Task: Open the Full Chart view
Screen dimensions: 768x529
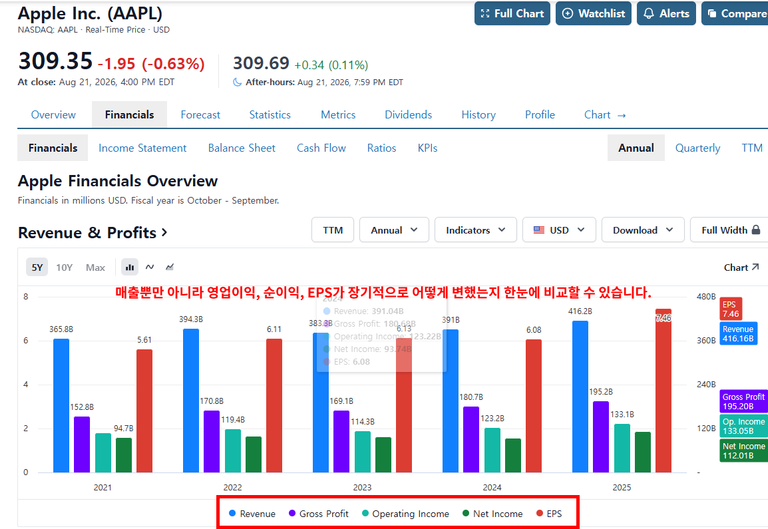Action: (x=512, y=13)
